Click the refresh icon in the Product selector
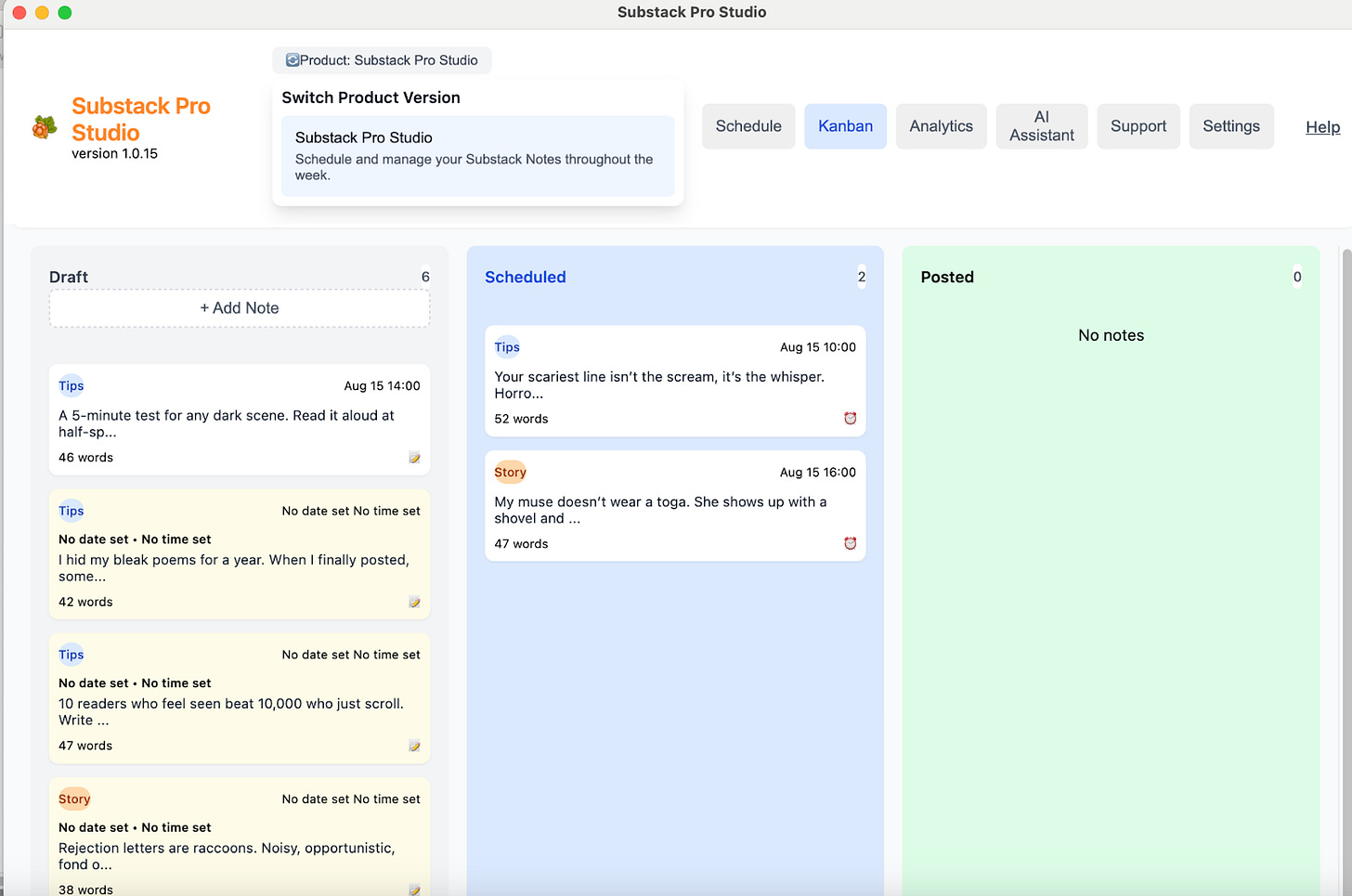The height and width of the screenshot is (896, 1352). point(292,60)
